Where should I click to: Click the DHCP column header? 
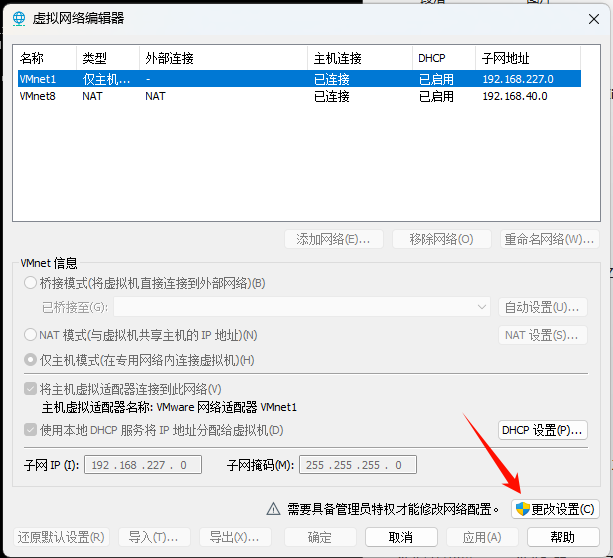point(444,58)
